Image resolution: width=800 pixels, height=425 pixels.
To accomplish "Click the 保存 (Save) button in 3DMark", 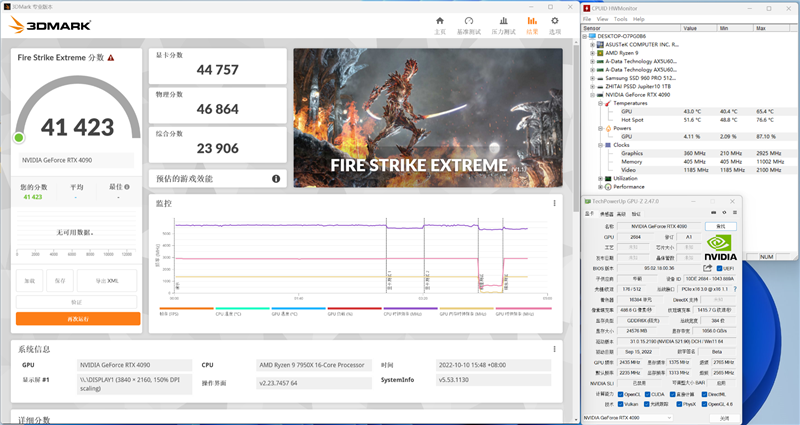I will click(60, 281).
